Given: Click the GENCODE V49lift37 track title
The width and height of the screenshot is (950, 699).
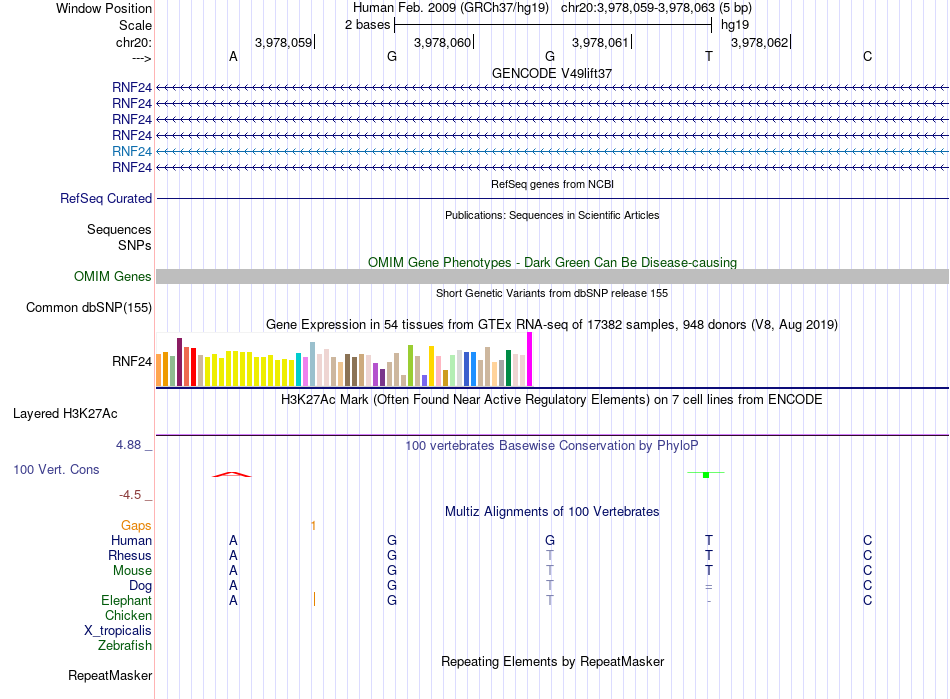Looking at the screenshot, I should pos(552,73).
